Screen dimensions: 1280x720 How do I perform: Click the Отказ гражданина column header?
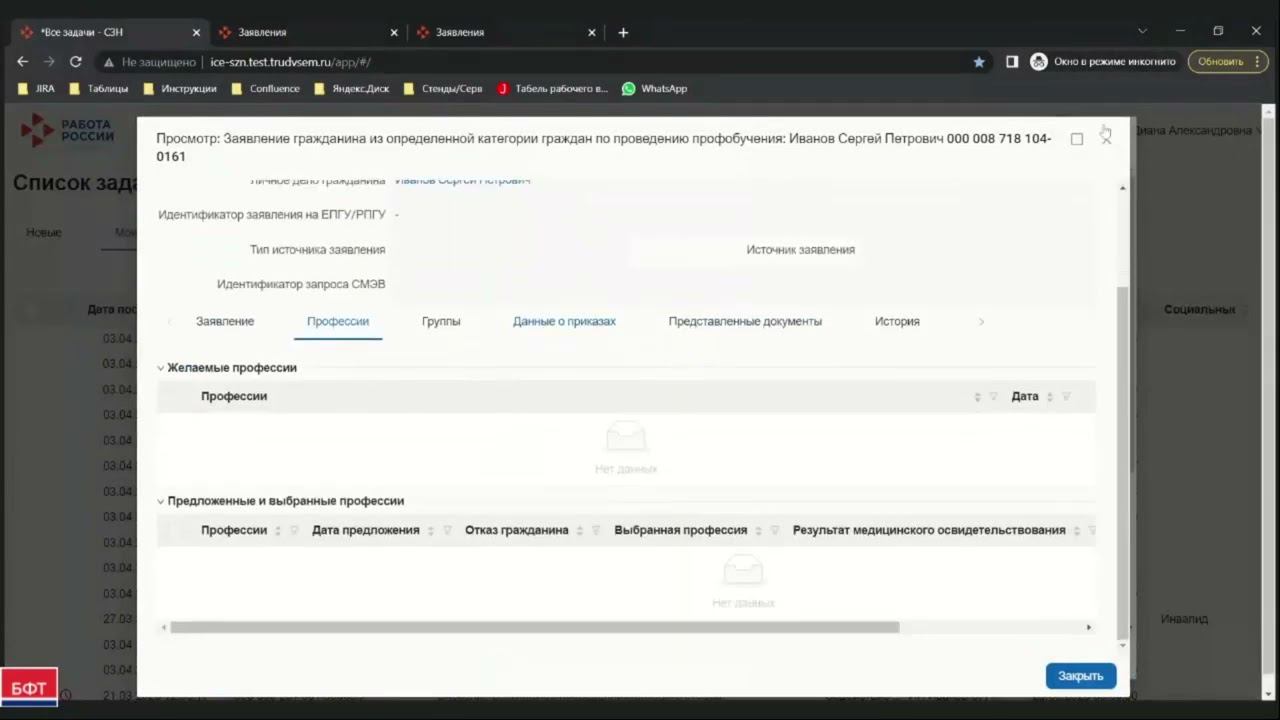(517, 531)
